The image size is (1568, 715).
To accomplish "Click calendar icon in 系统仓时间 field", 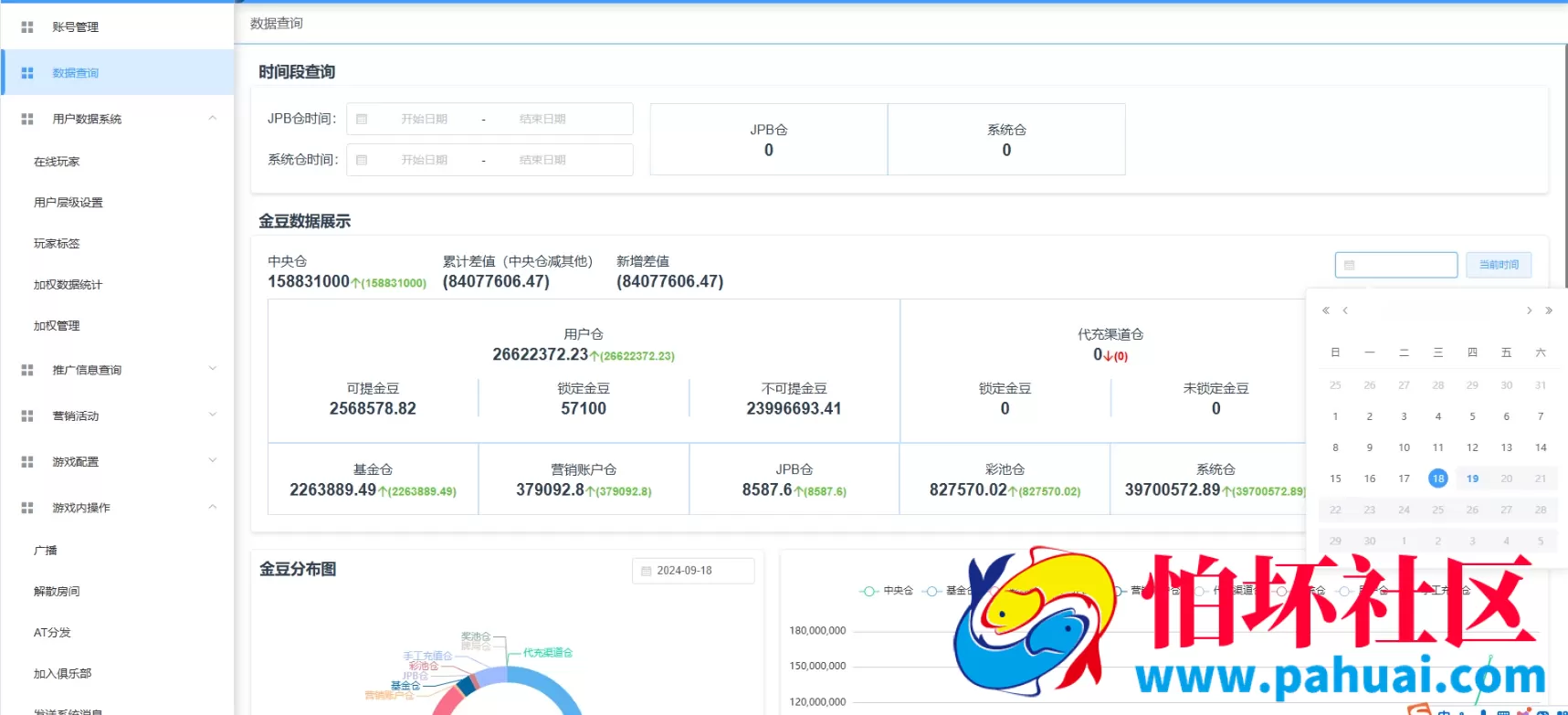I will [x=362, y=160].
